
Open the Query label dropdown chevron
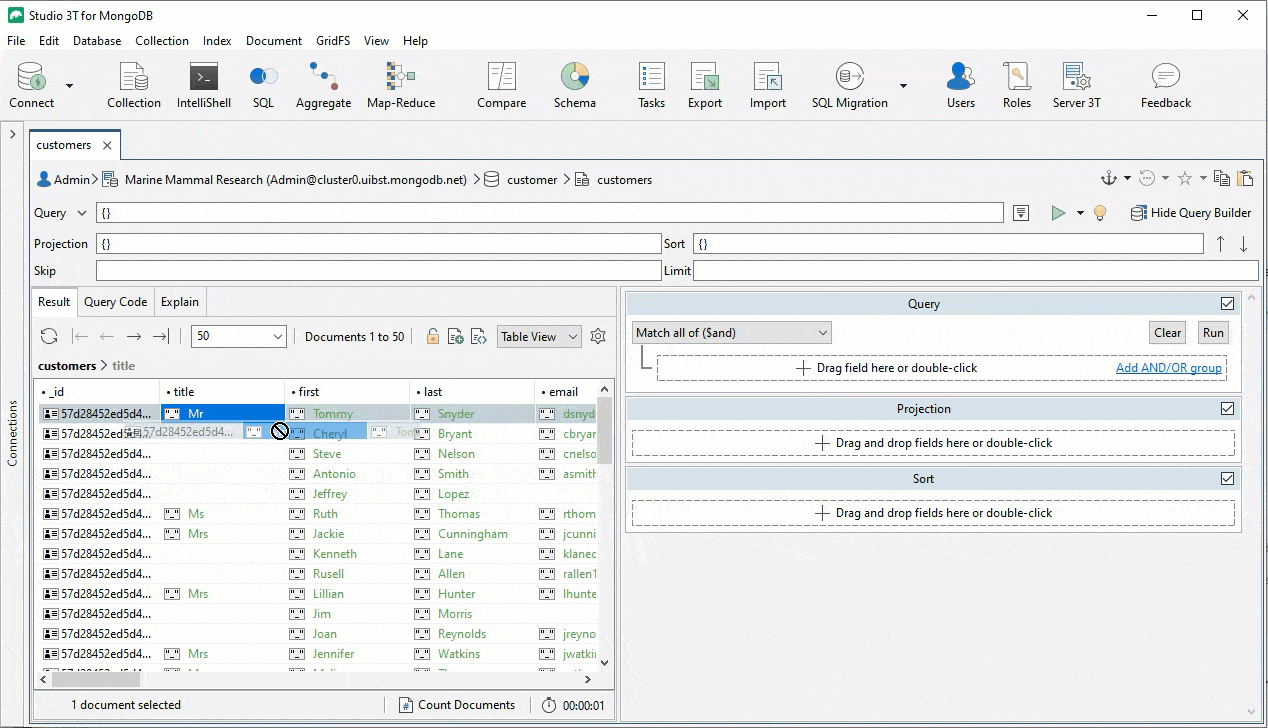click(82, 213)
